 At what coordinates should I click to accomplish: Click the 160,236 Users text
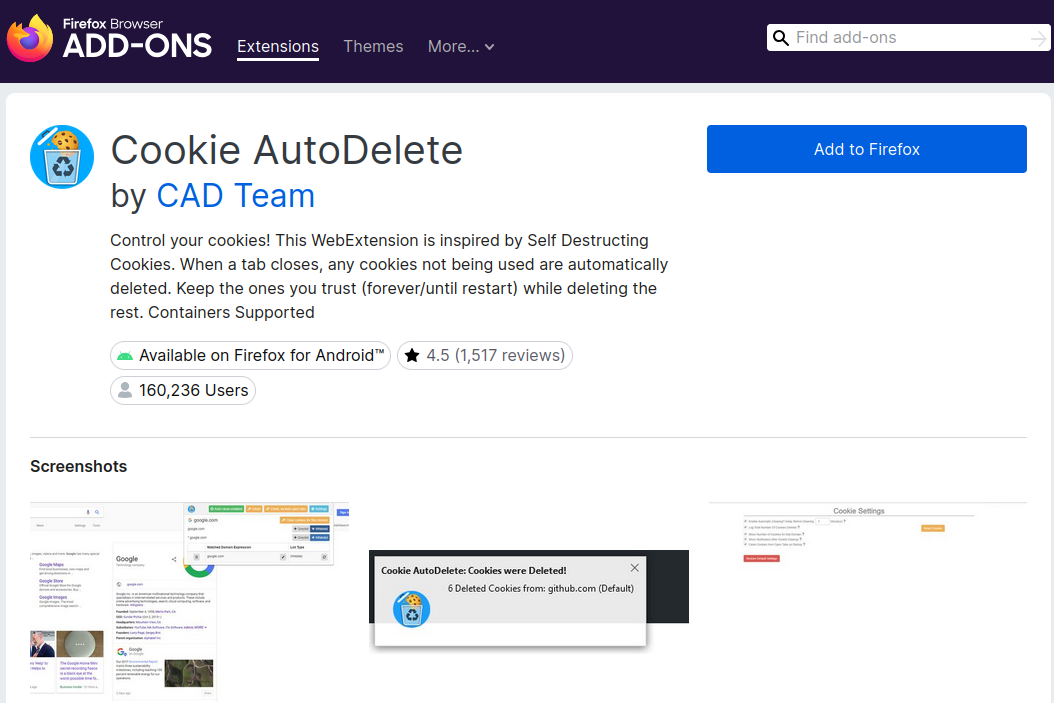point(194,390)
